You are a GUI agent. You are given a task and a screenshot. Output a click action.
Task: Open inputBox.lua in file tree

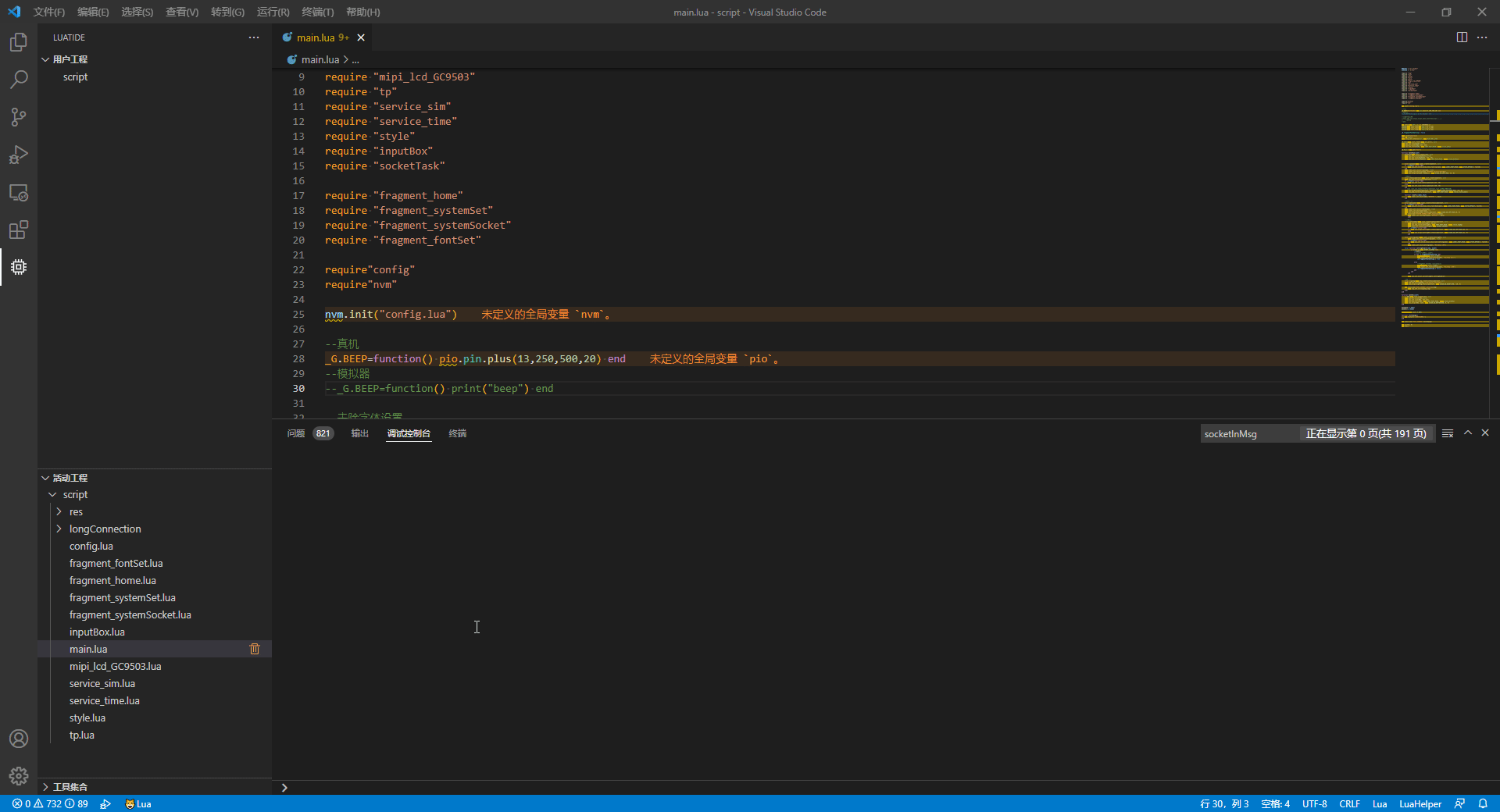point(97,632)
